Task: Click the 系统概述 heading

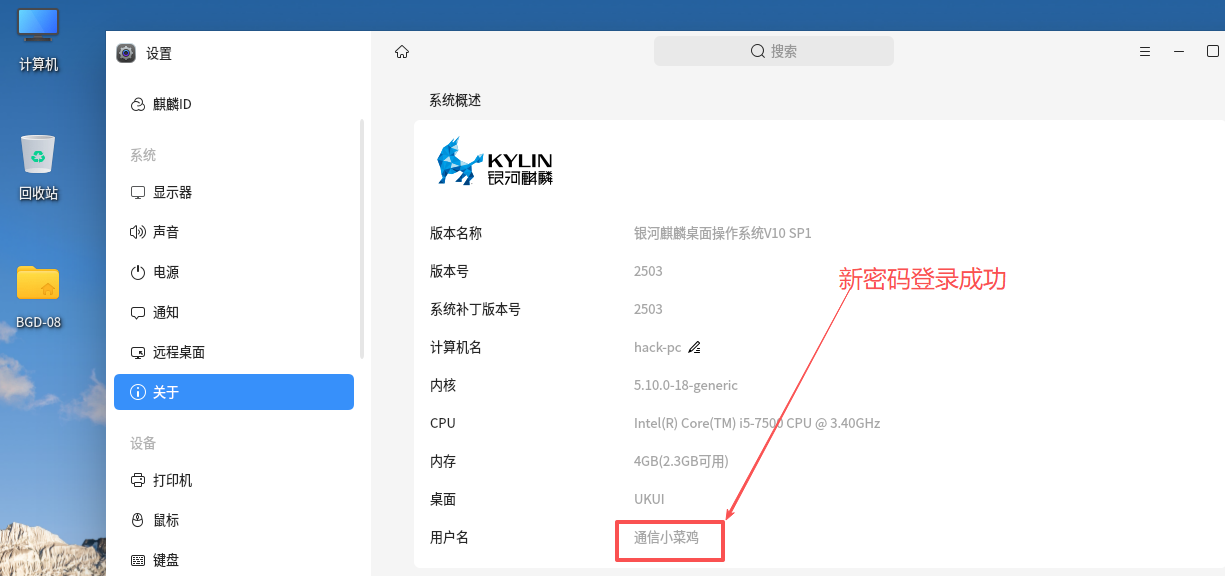Action: (x=455, y=100)
